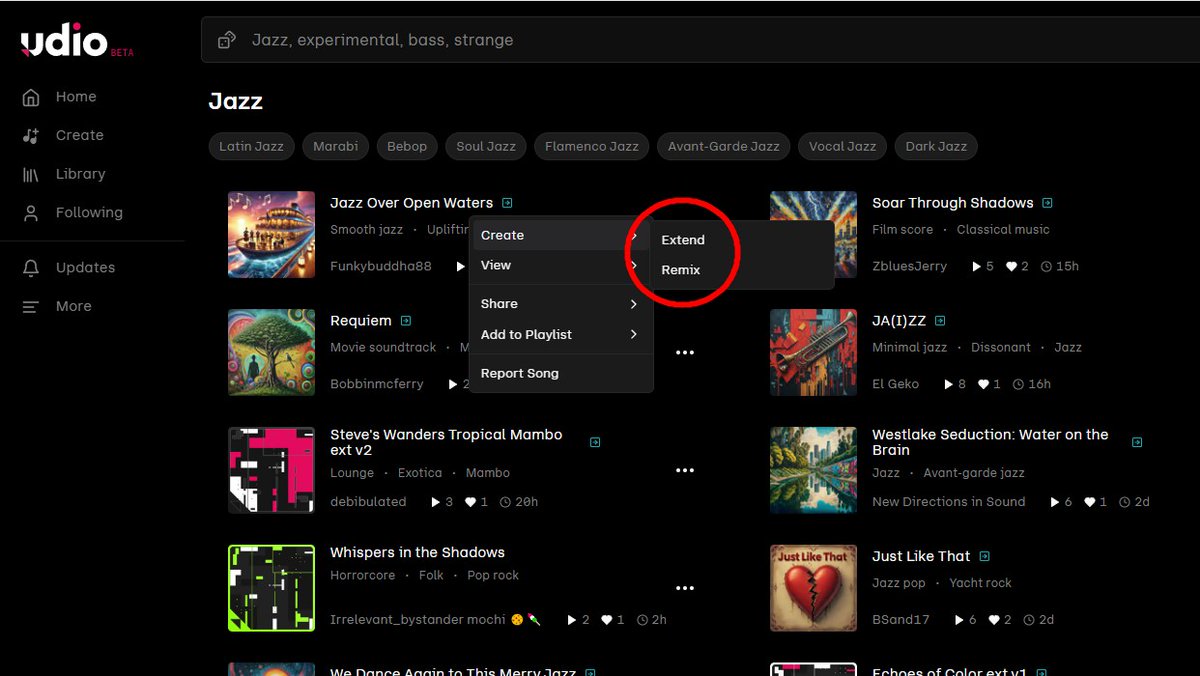Select the Dark Jazz tag
Image resolution: width=1200 pixels, height=676 pixels.
[x=936, y=146]
